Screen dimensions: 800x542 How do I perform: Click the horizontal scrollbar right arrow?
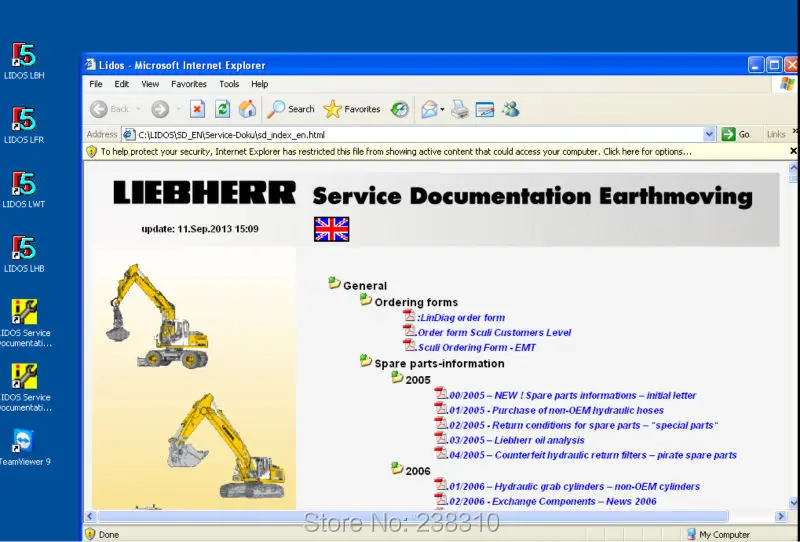tap(780, 516)
